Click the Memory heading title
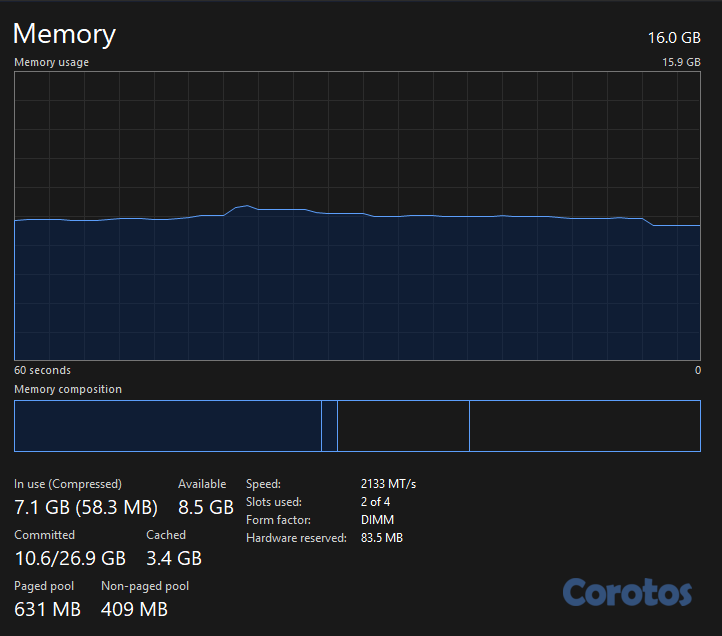 point(64,34)
